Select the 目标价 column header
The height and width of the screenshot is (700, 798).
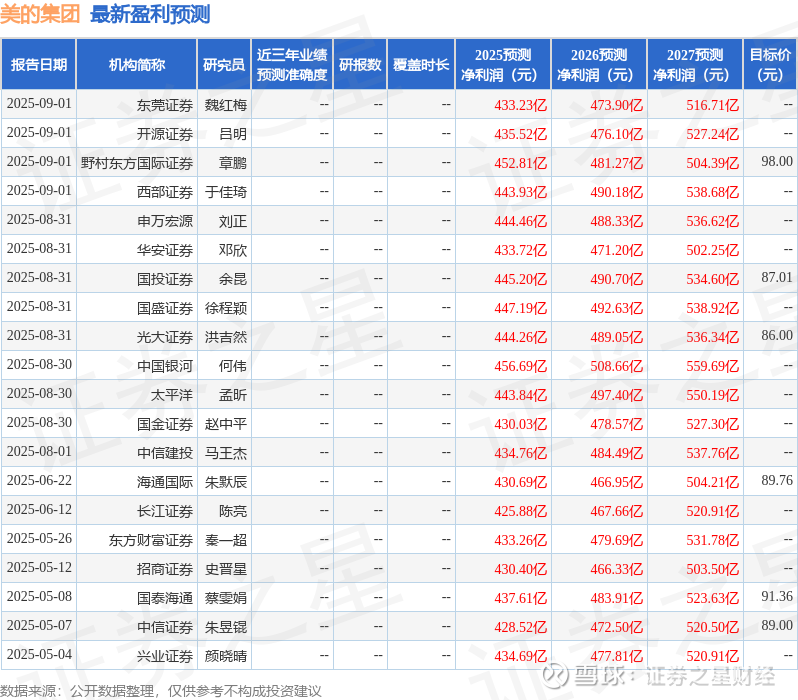pyautogui.click(x=770, y=65)
